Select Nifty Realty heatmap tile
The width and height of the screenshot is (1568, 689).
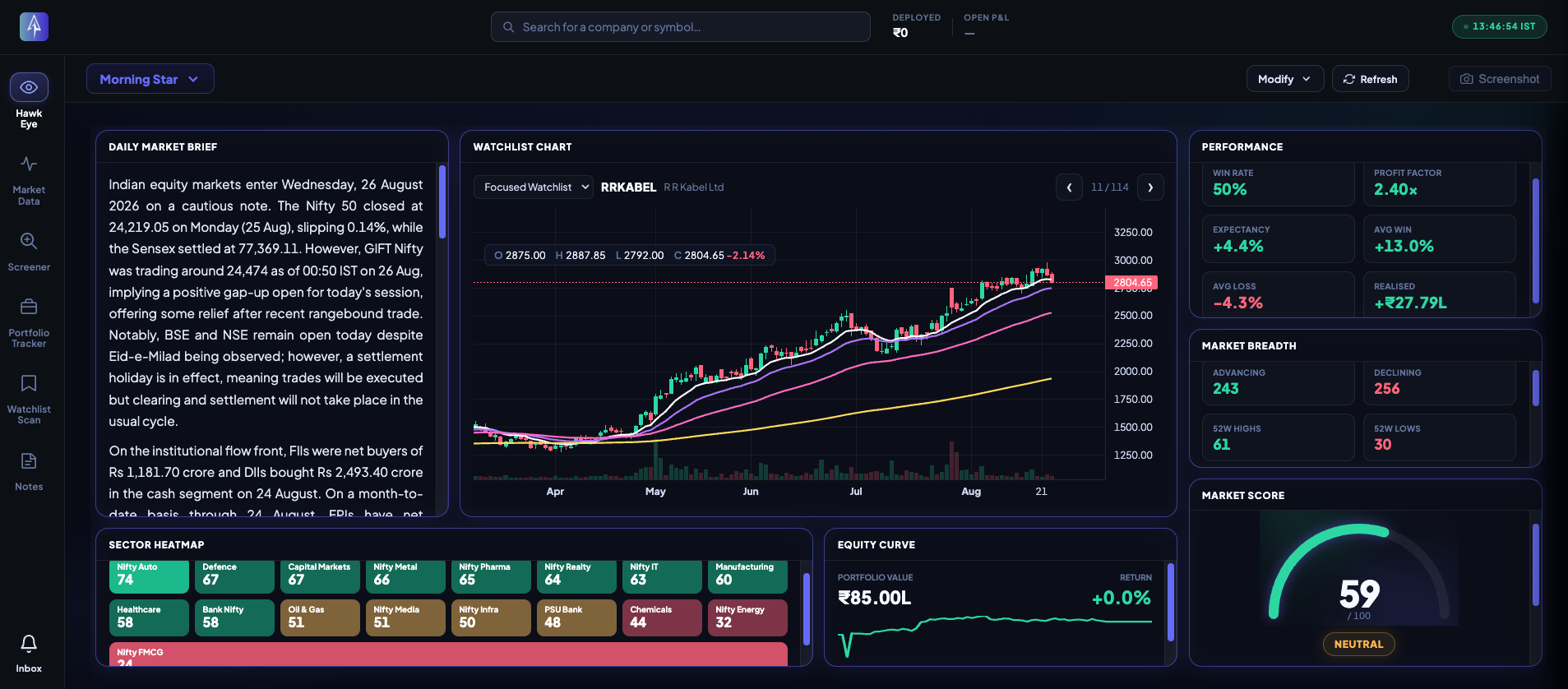576,576
